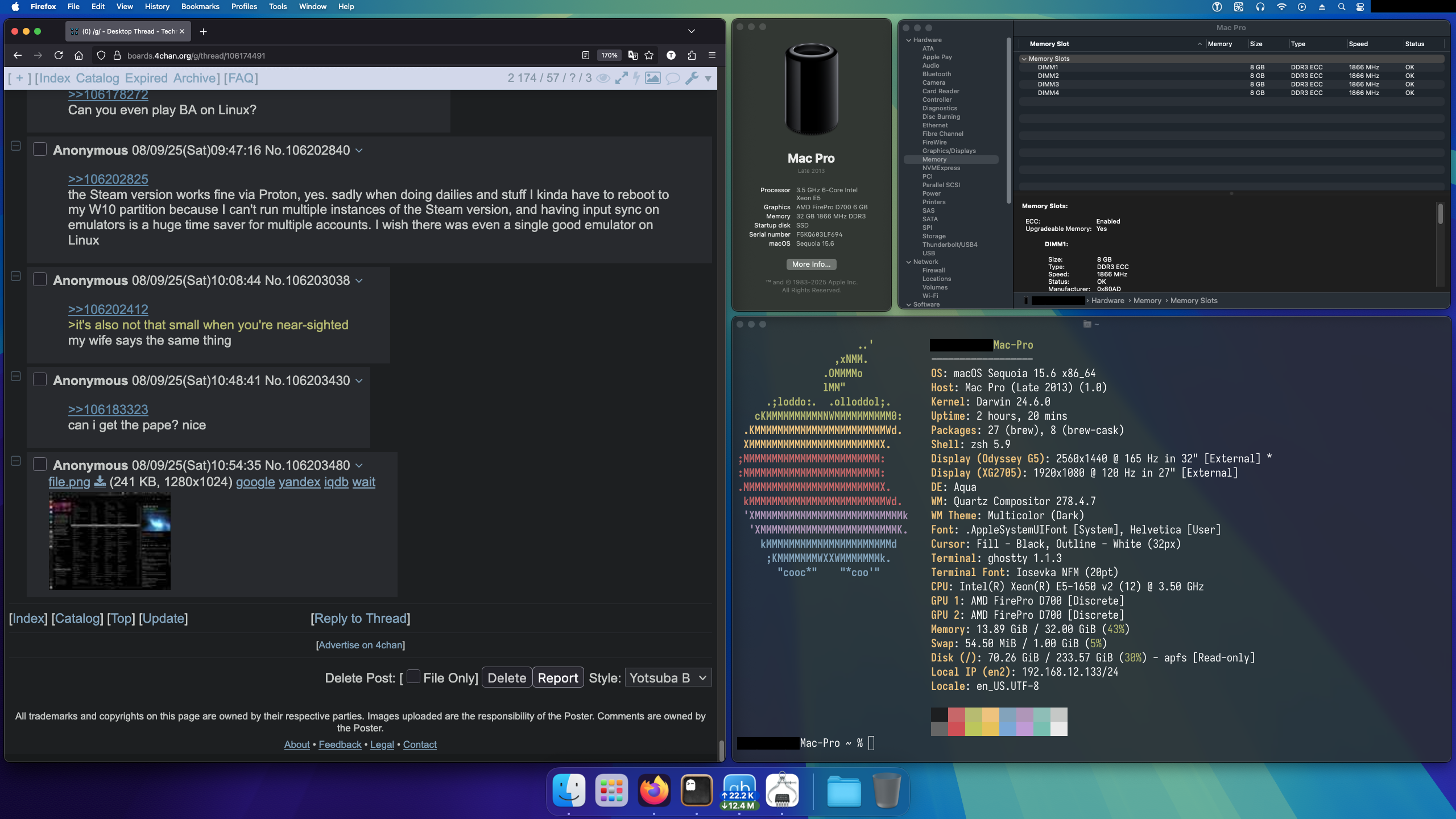Open System Information from the Dock
Screen dimensions: 1456x819
782,791
